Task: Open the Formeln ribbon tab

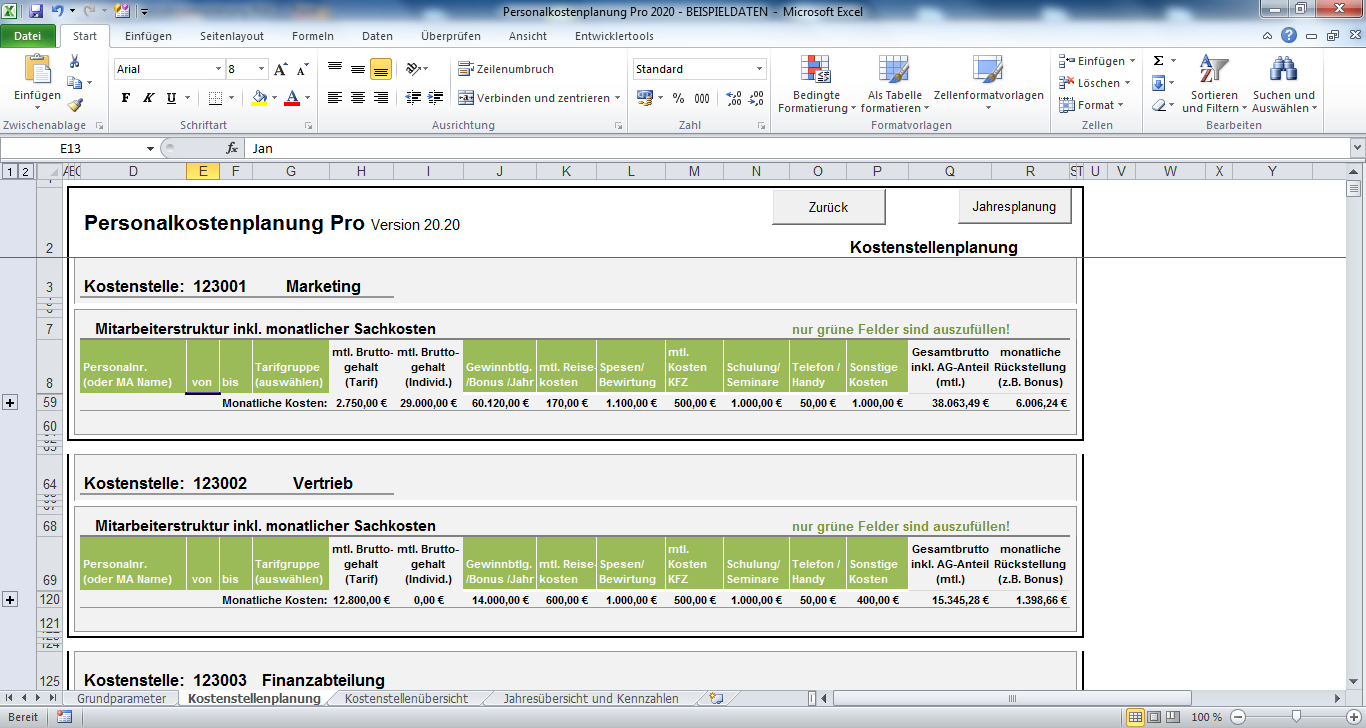Action: pos(313,36)
